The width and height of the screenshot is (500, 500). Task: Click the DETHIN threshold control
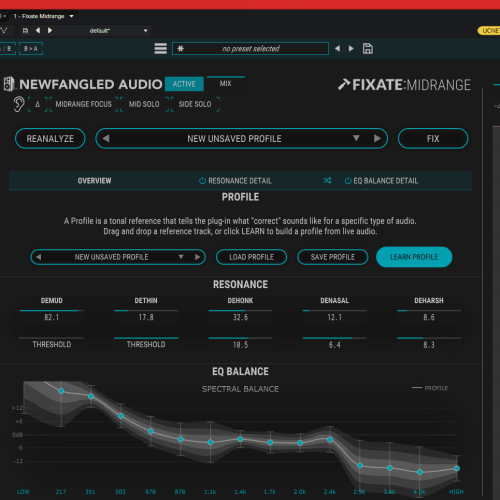coord(146,344)
